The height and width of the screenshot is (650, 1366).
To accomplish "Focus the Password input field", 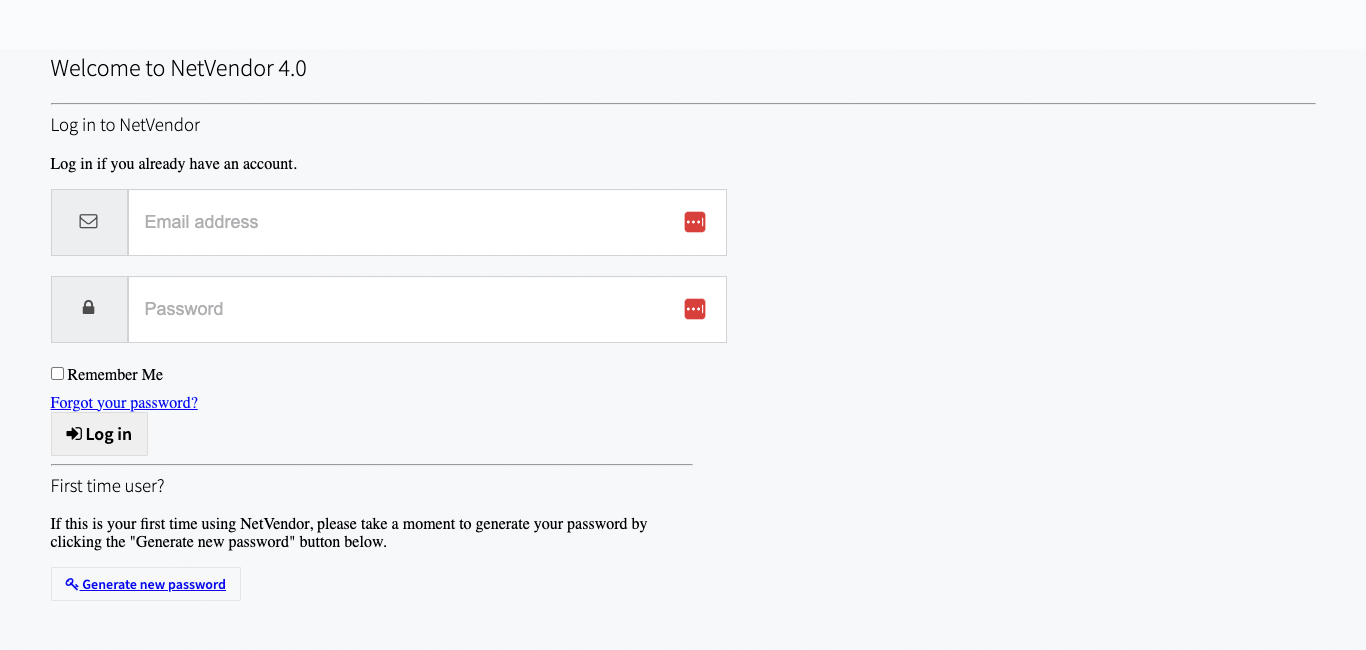I will [400, 309].
